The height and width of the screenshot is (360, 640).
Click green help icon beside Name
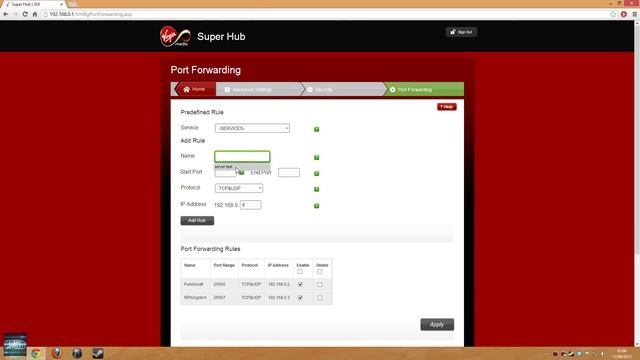tap(316, 158)
